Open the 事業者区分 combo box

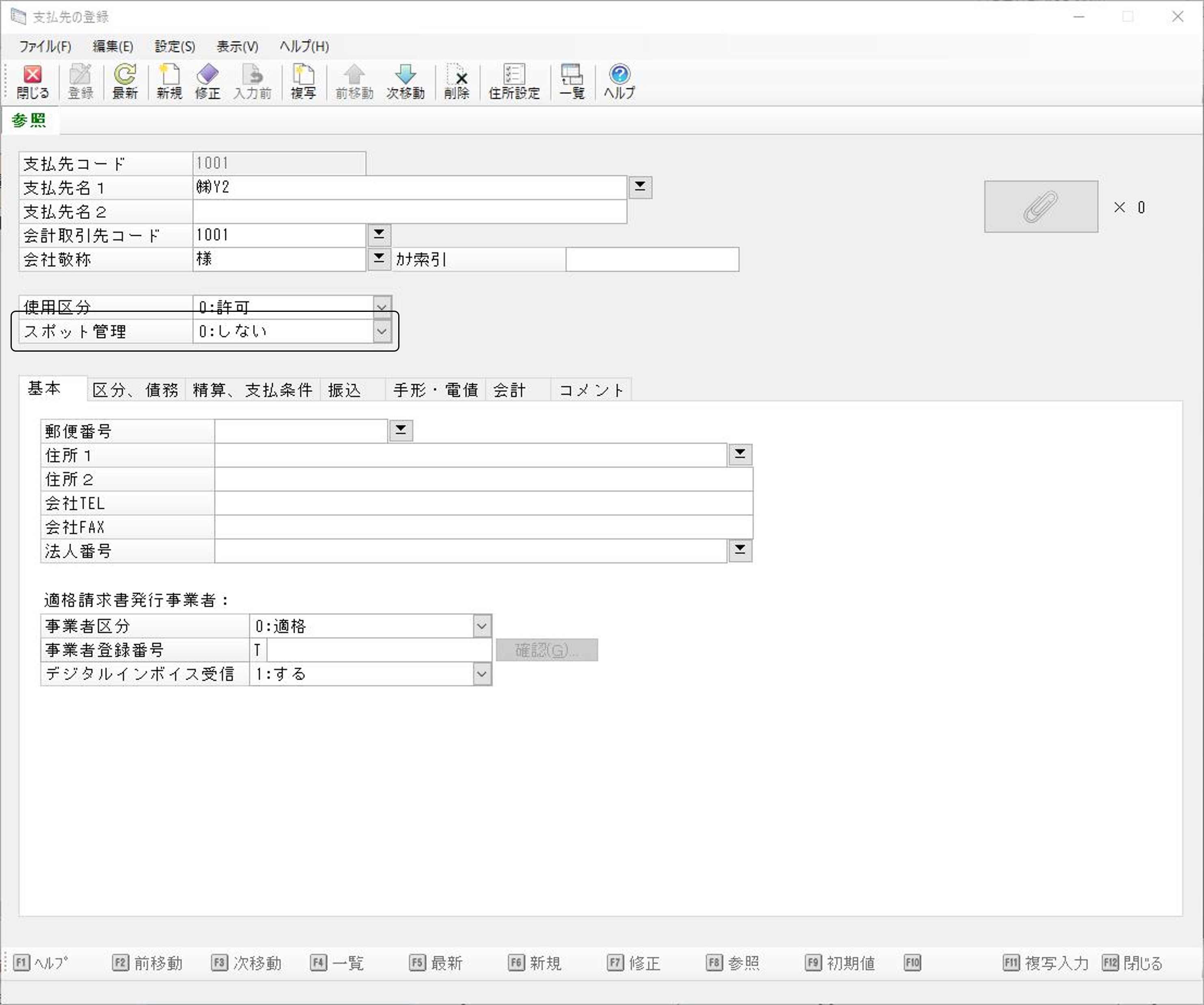point(481,626)
